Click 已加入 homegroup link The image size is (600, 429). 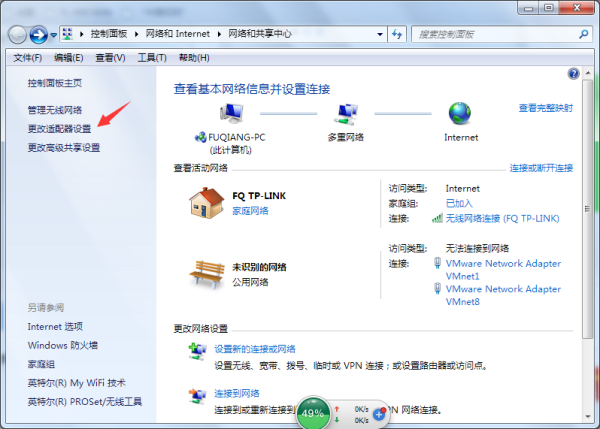459,203
